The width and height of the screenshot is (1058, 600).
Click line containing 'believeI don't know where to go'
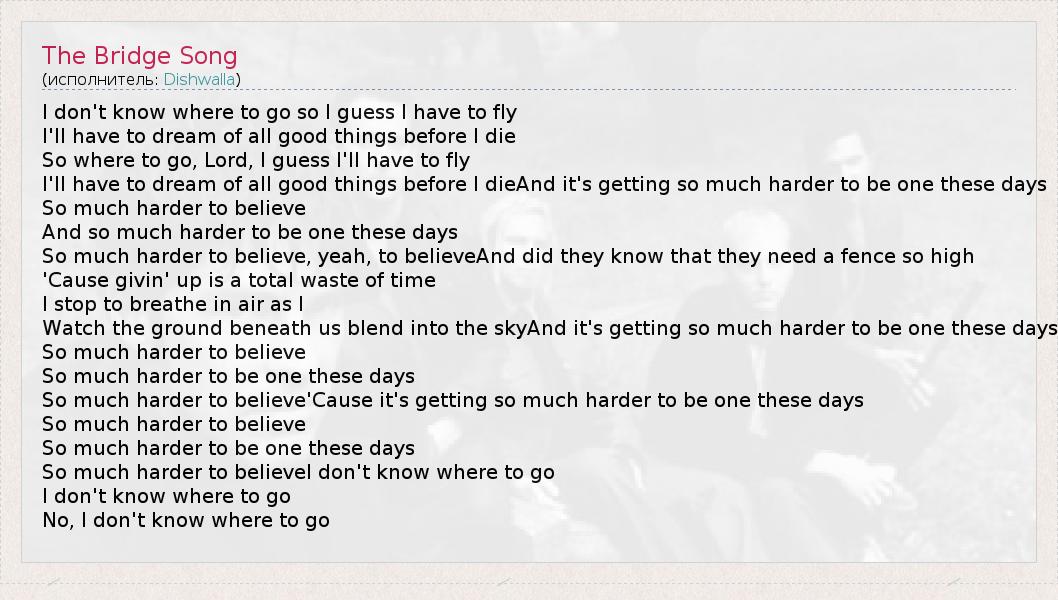tap(298, 472)
